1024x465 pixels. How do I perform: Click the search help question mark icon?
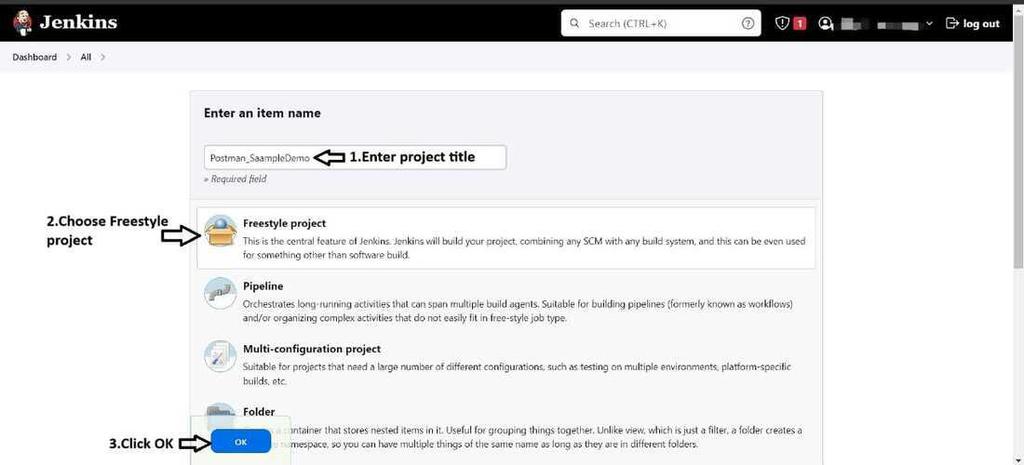click(748, 23)
